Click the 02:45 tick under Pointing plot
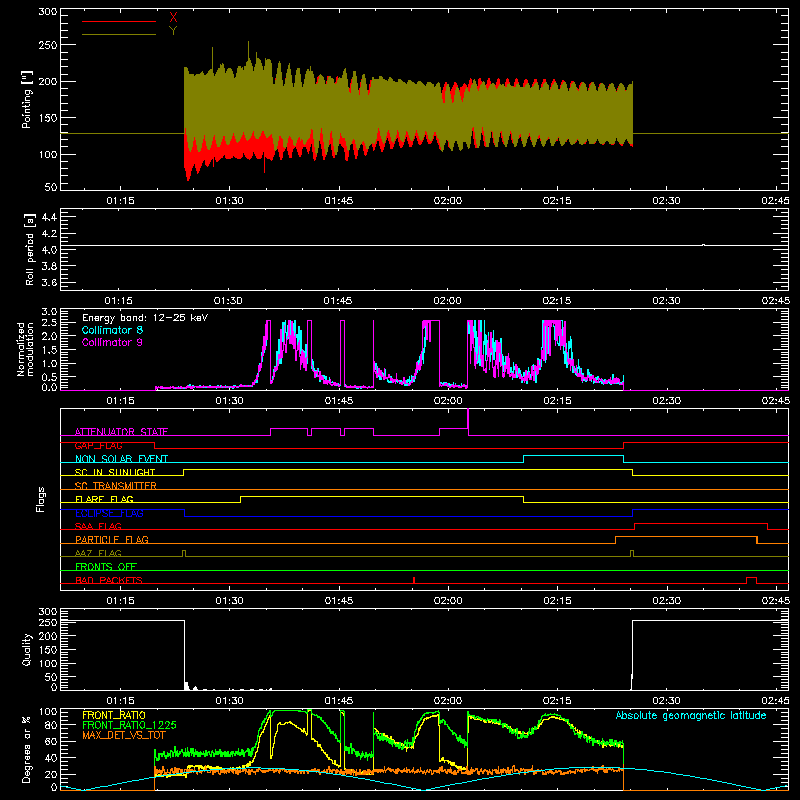This screenshot has height=800, width=800. (776, 201)
